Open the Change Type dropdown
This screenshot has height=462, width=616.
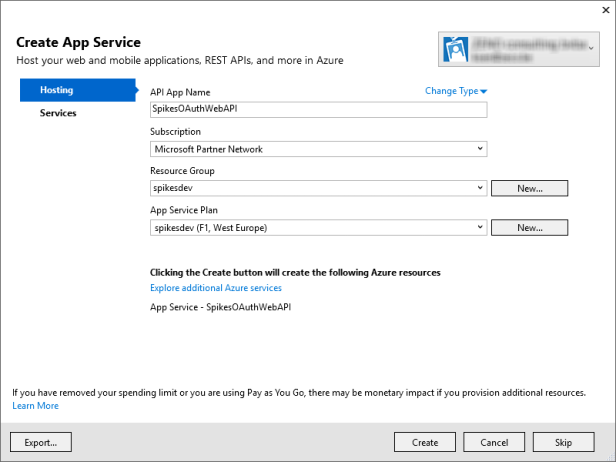456,91
